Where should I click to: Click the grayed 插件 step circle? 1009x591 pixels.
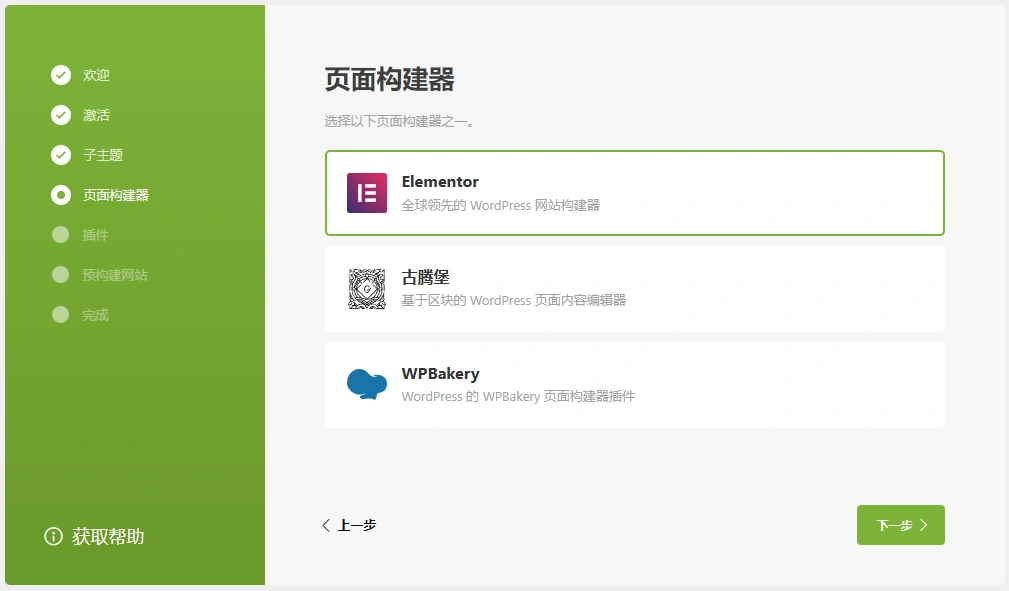click(x=61, y=235)
